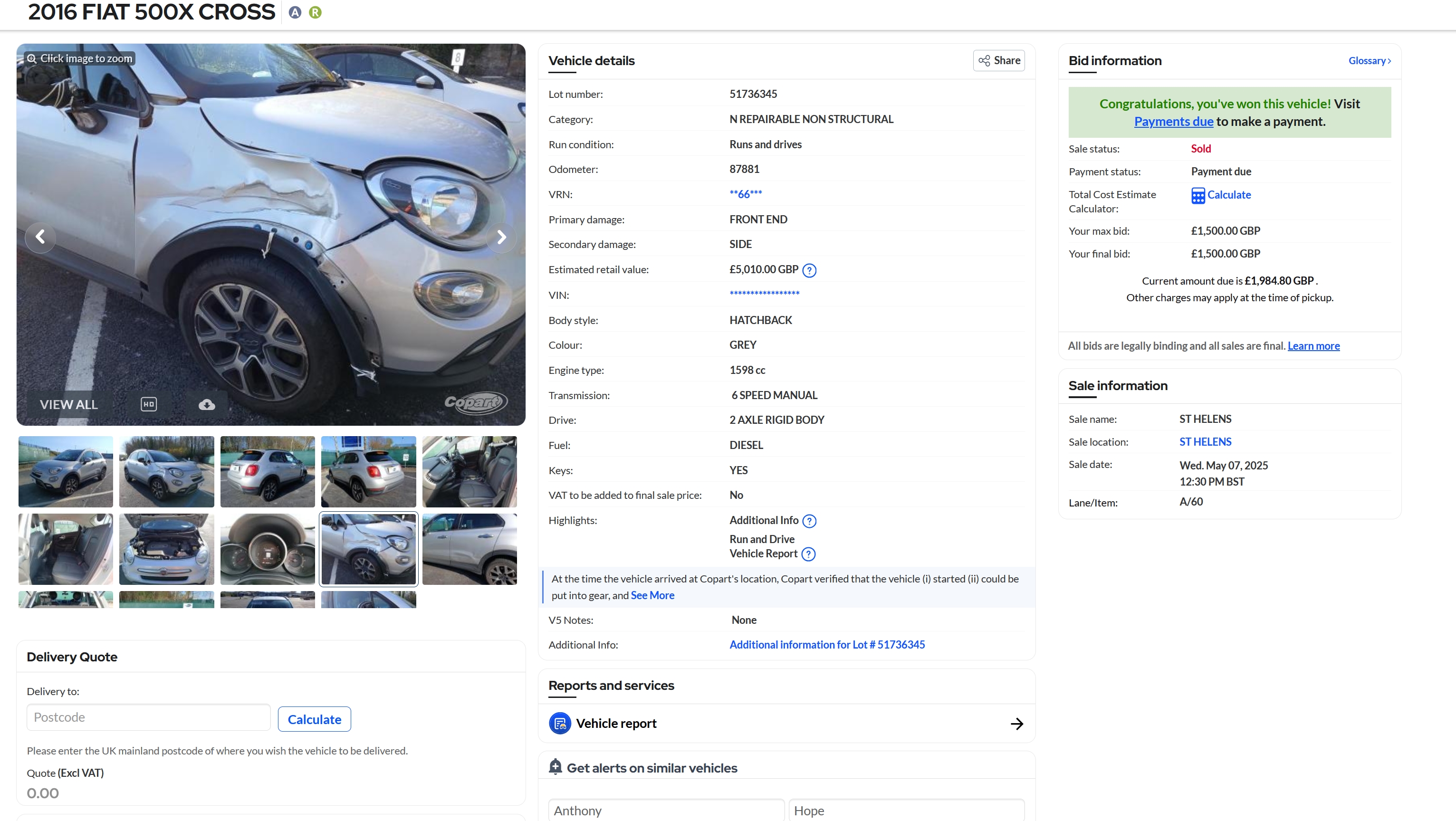Select rear-left thumbnail with blue sign
The image size is (1456, 821).
[369, 472]
